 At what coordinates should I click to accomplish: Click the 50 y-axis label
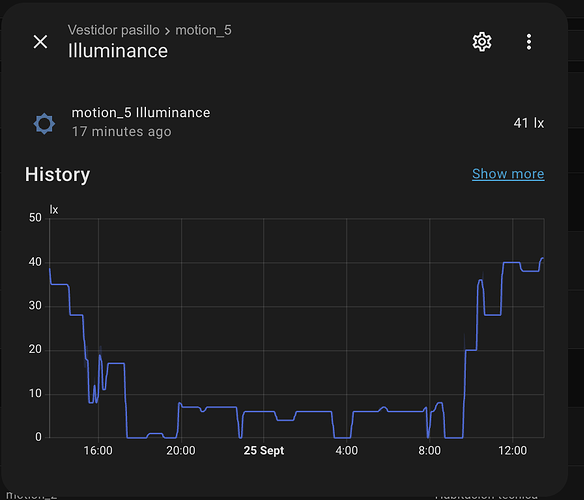(x=35, y=218)
